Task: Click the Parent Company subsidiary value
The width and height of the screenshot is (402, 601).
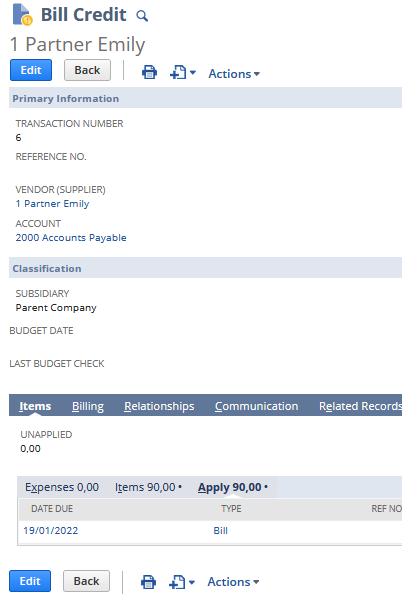Action: tap(56, 308)
